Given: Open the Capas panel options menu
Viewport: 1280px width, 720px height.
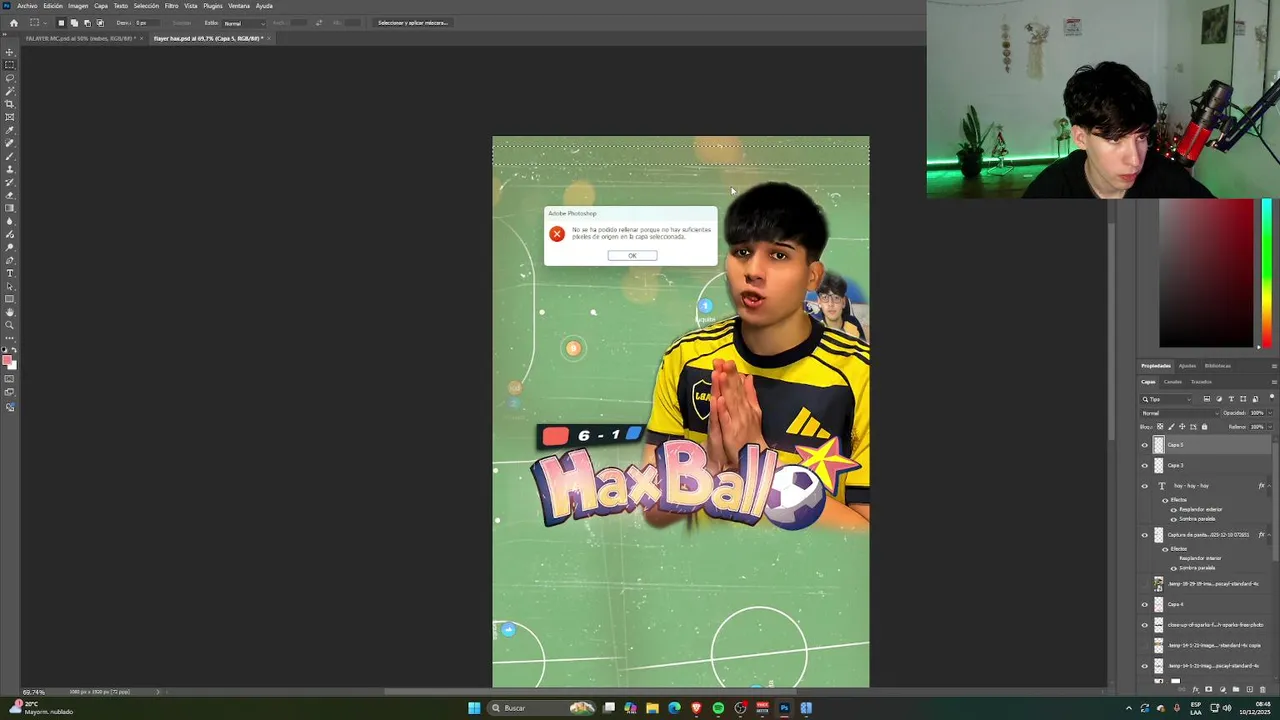Looking at the screenshot, I should point(1274,382).
